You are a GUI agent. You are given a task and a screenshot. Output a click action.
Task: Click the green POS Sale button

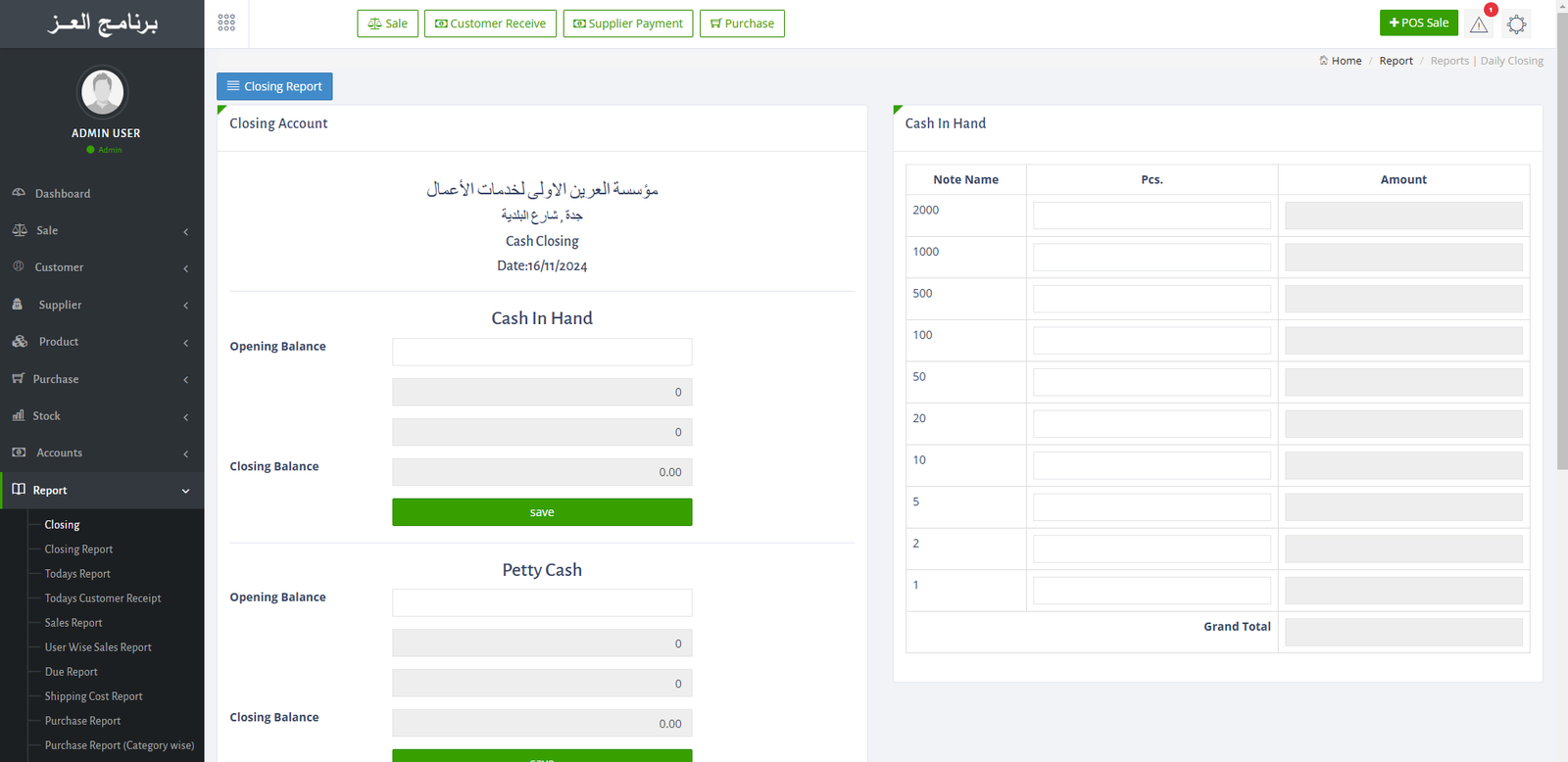(x=1418, y=23)
